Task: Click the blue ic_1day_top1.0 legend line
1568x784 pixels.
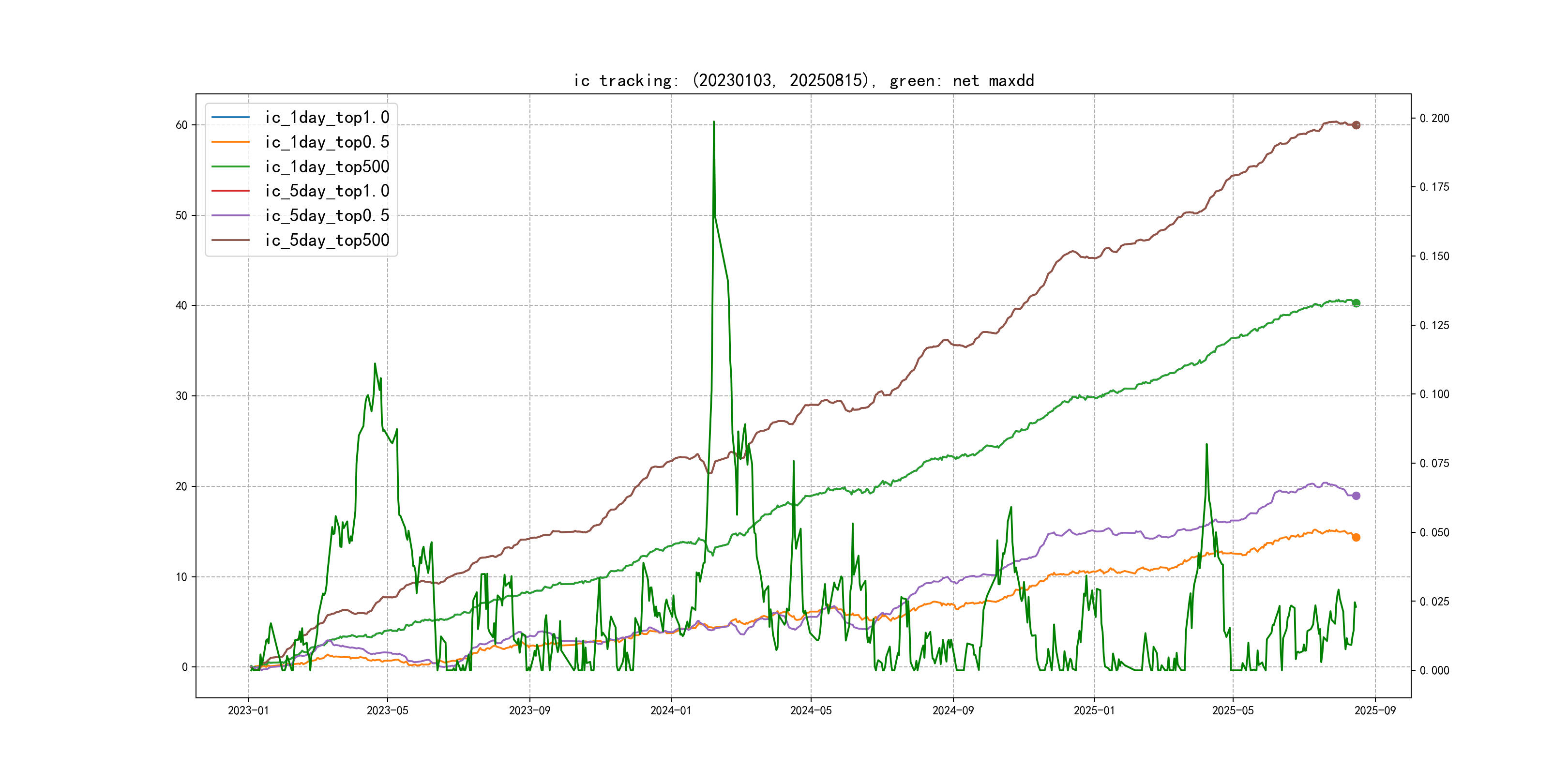Action: click(230, 117)
